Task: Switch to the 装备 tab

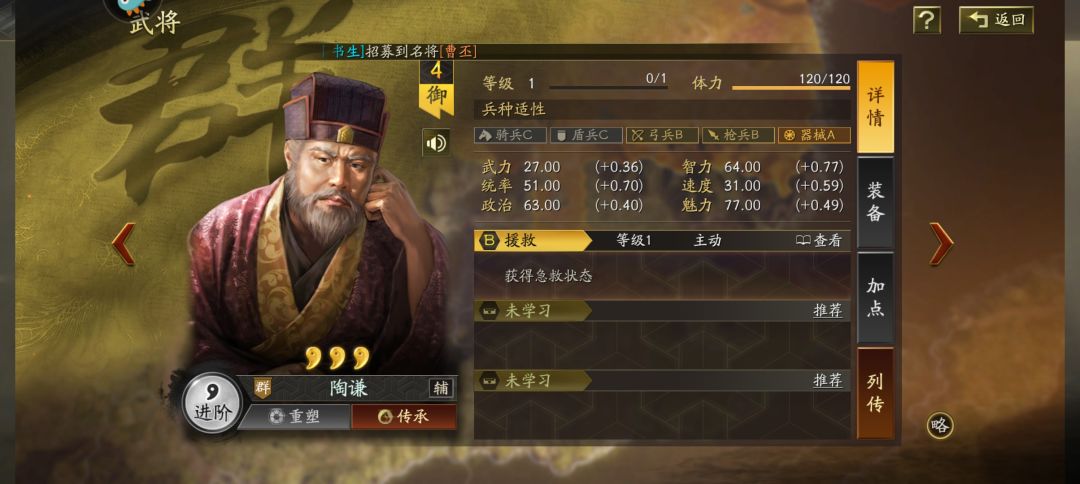Action: click(875, 202)
